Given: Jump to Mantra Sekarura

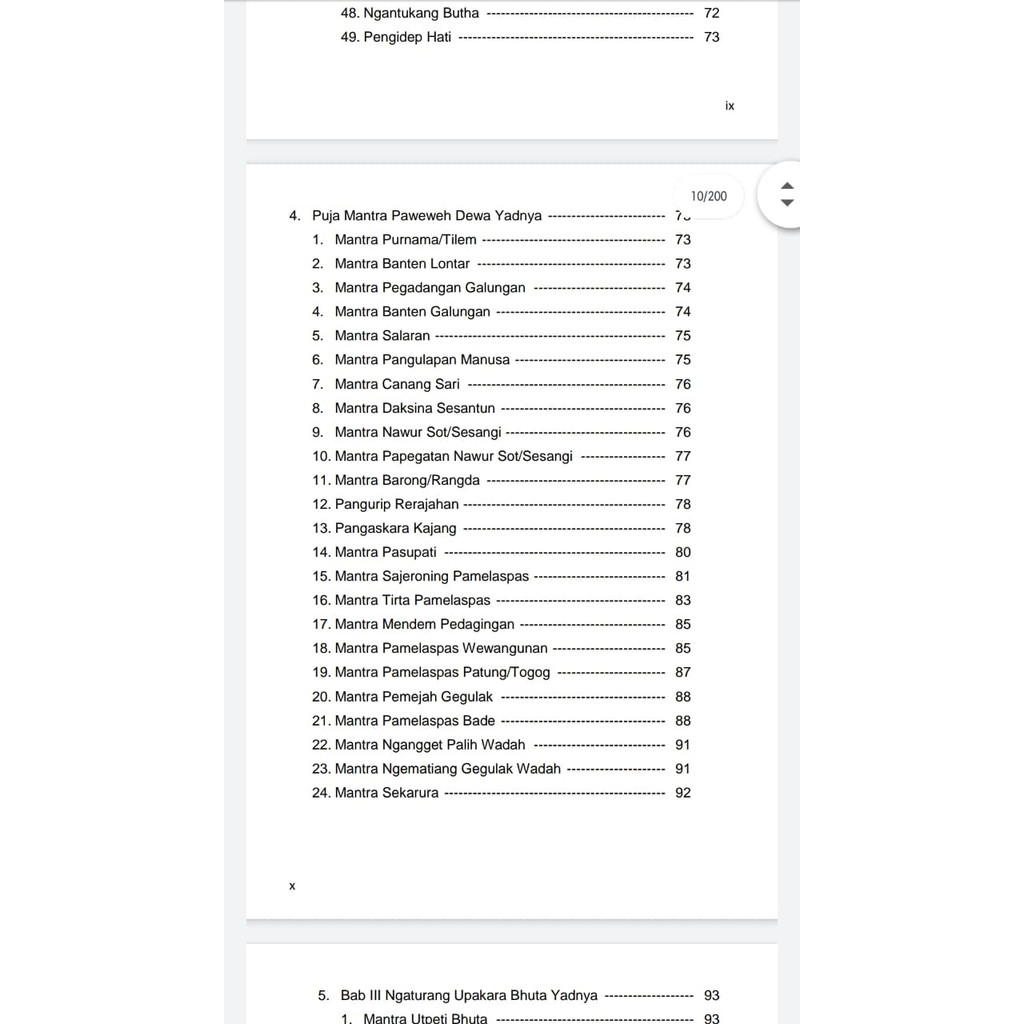Looking at the screenshot, I should pyautogui.click(x=386, y=793).
